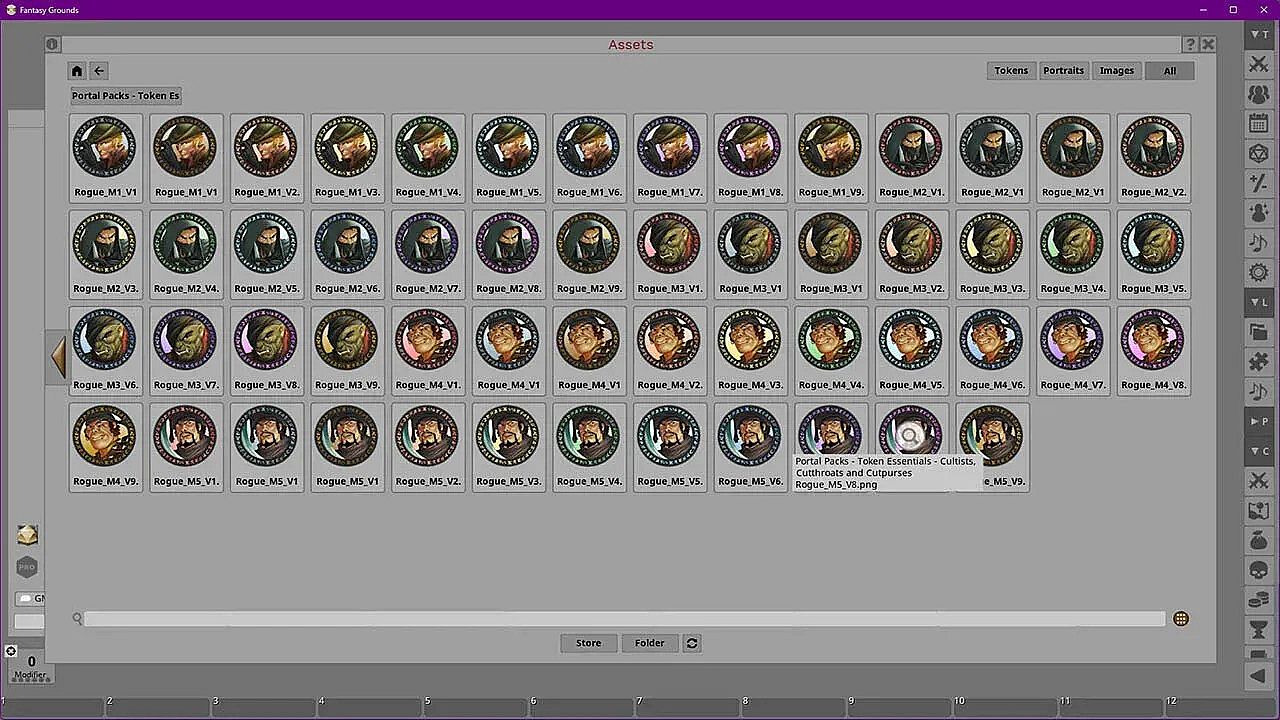Select the Rogue_M4_V9 token
Screen dimensions: 1280x720
(x=105, y=447)
